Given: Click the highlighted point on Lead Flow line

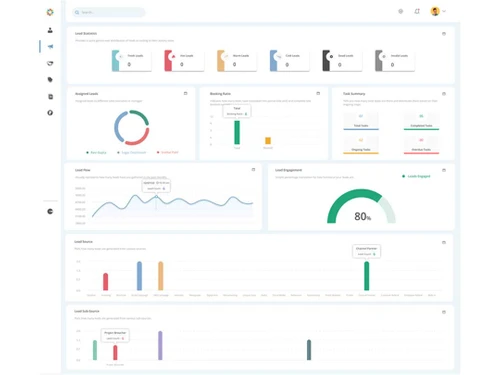Looking at the screenshot, I should pos(156,197).
